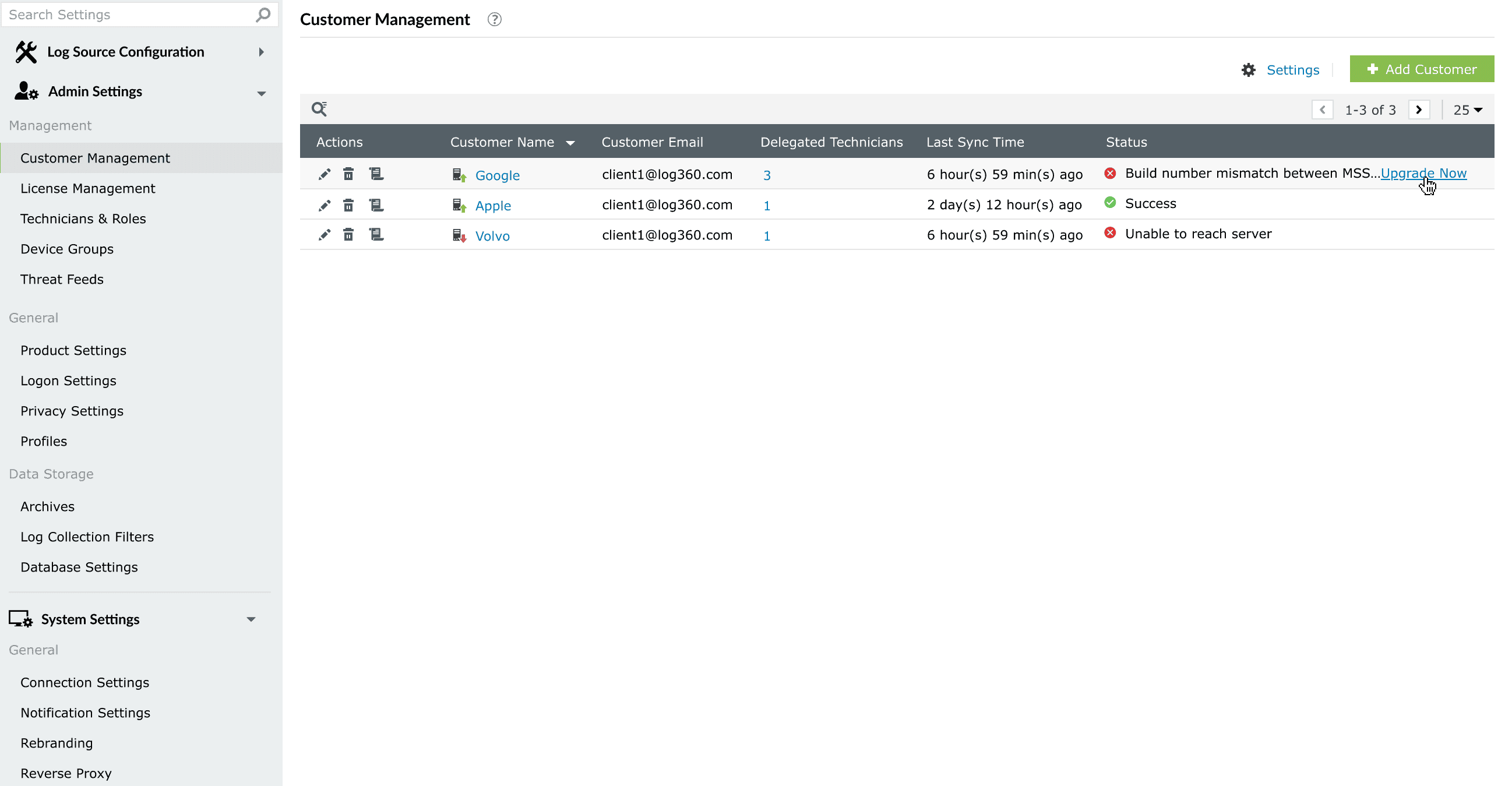Sort by the Customer Name column arrow

pyautogui.click(x=570, y=143)
